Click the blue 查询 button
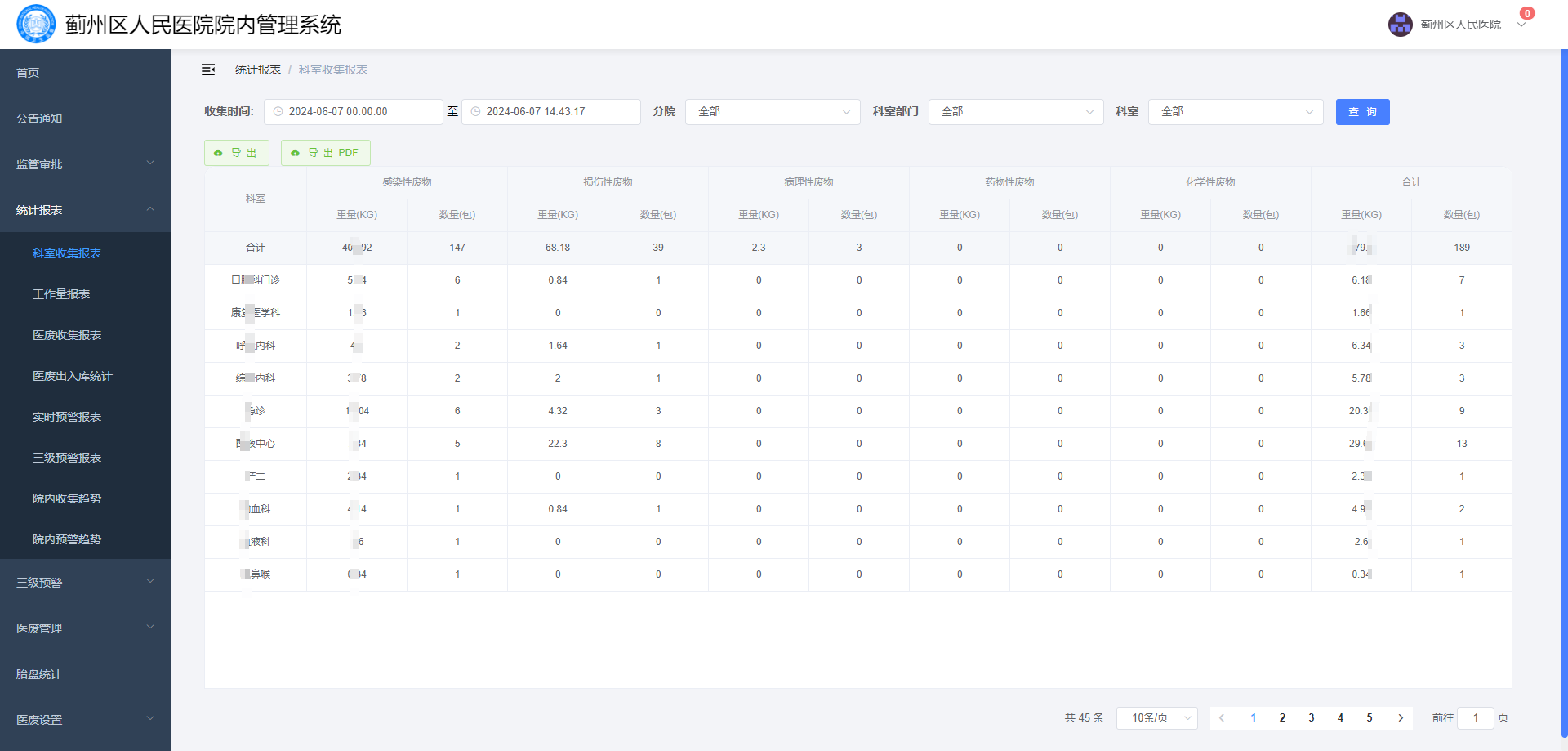The image size is (1568, 751). pos(1362,112)
